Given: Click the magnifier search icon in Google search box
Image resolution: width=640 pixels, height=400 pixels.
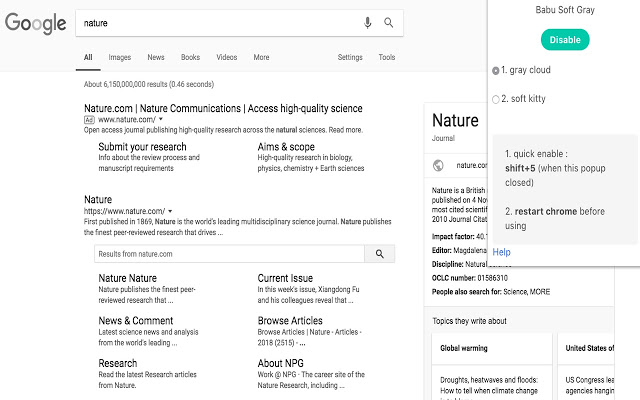Looking at the screenshot, I should [x=389, y=23].
